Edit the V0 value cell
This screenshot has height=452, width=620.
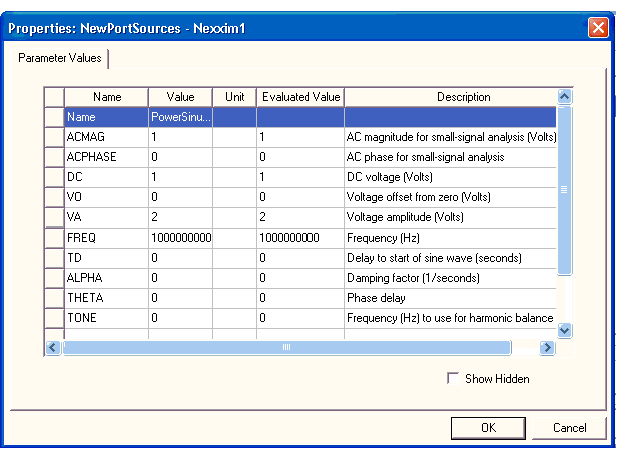point(180,197)
